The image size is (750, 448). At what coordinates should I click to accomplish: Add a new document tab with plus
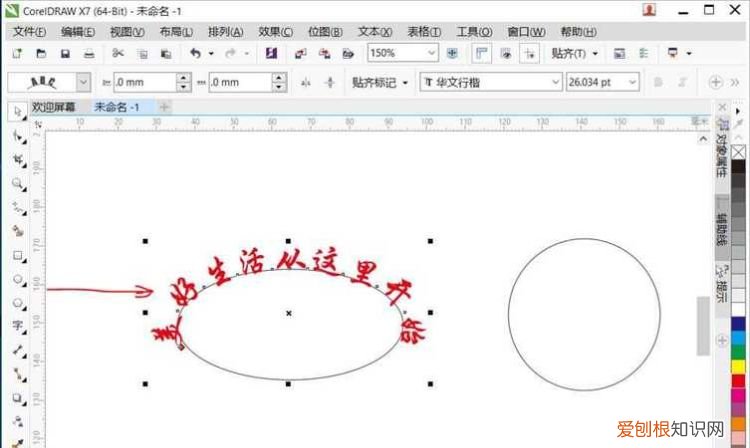pos(164,107)
